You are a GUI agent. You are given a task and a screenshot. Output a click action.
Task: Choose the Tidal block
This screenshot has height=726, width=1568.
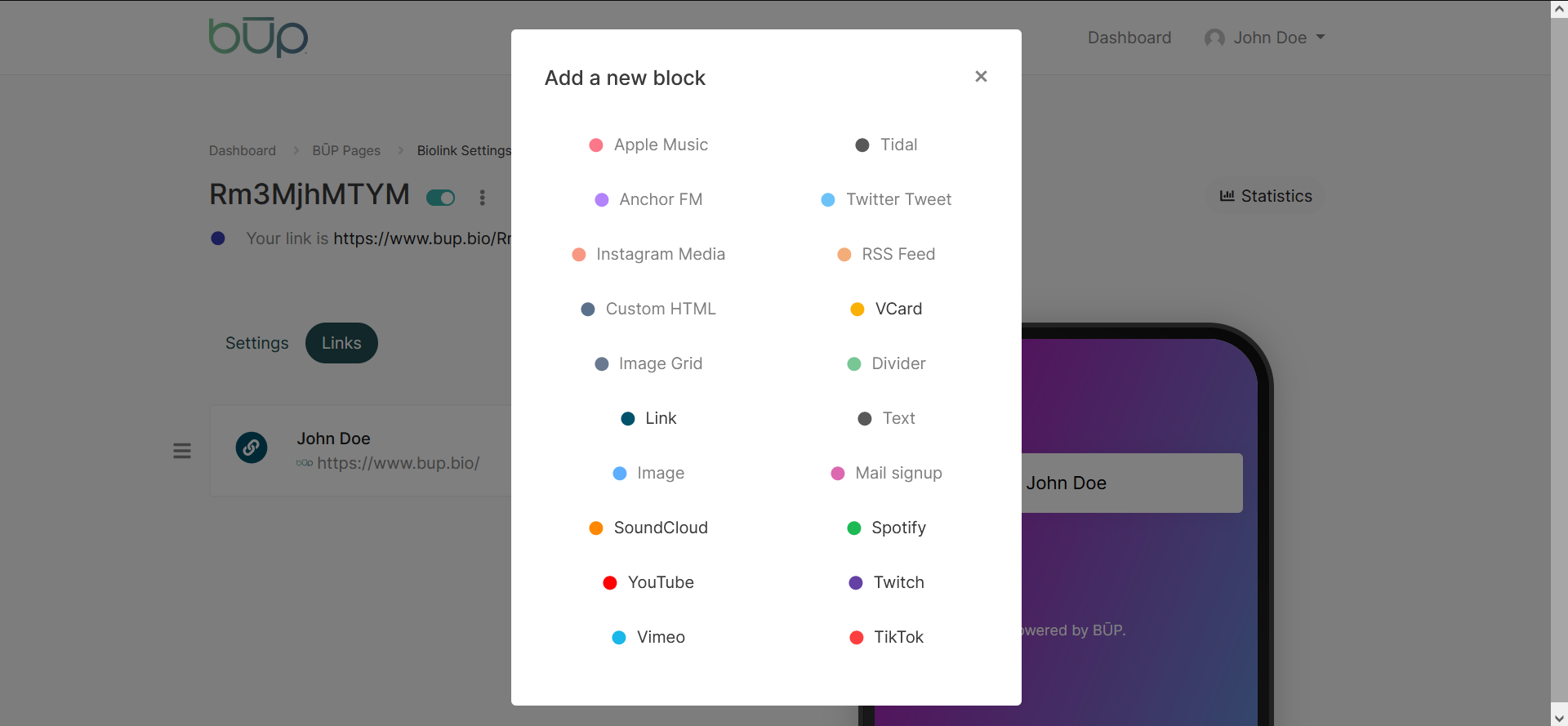[x=886, y=145]
